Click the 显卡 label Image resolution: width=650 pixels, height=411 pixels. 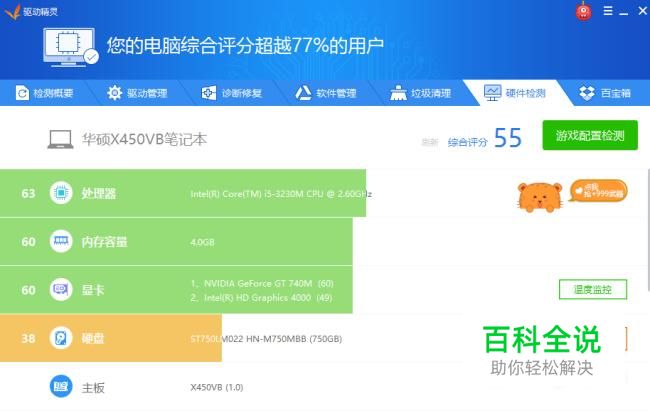[x=93, y=290]
